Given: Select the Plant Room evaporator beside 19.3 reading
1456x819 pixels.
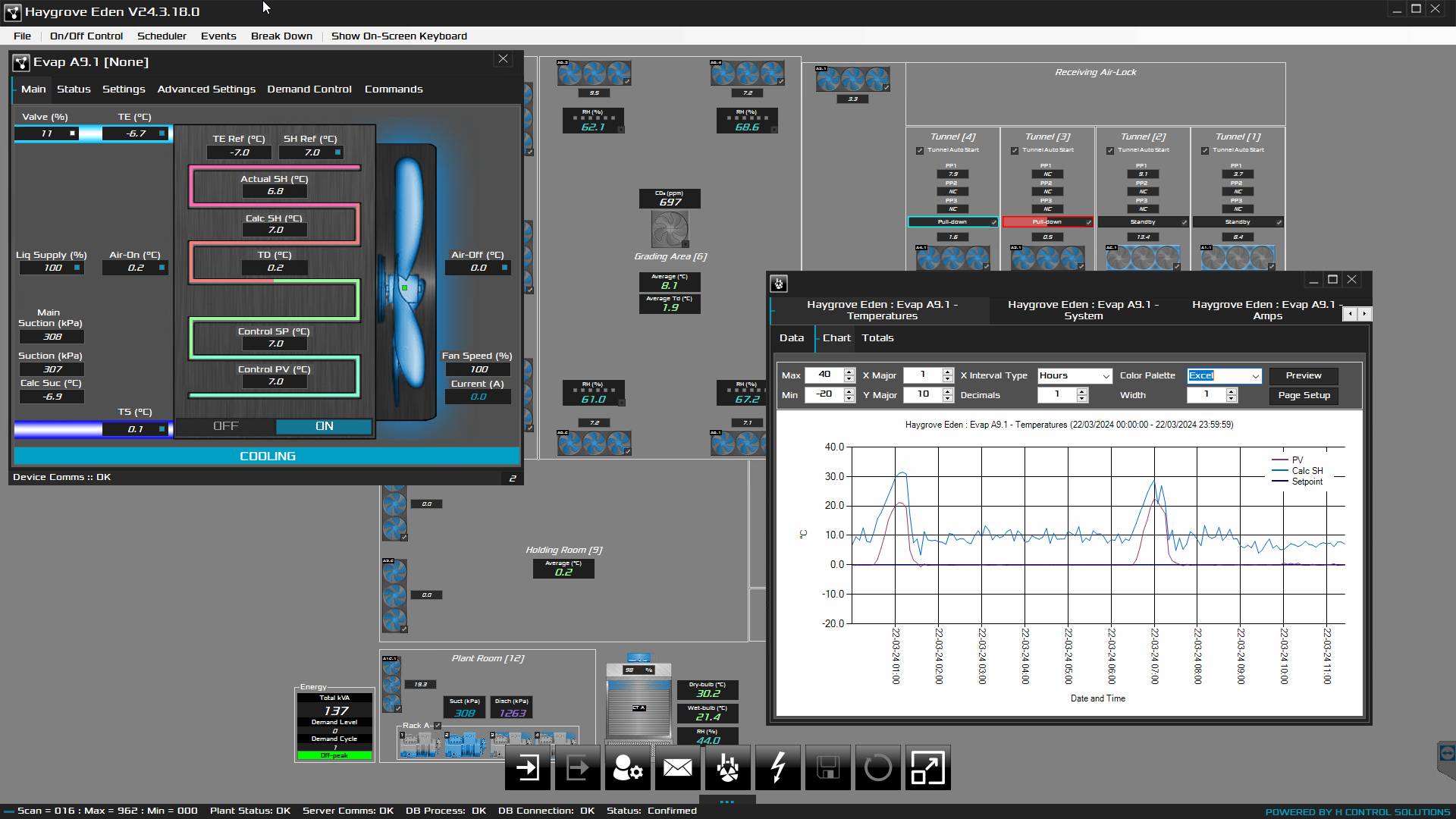Looking at the screenshot, I should (x=392, y=684).
